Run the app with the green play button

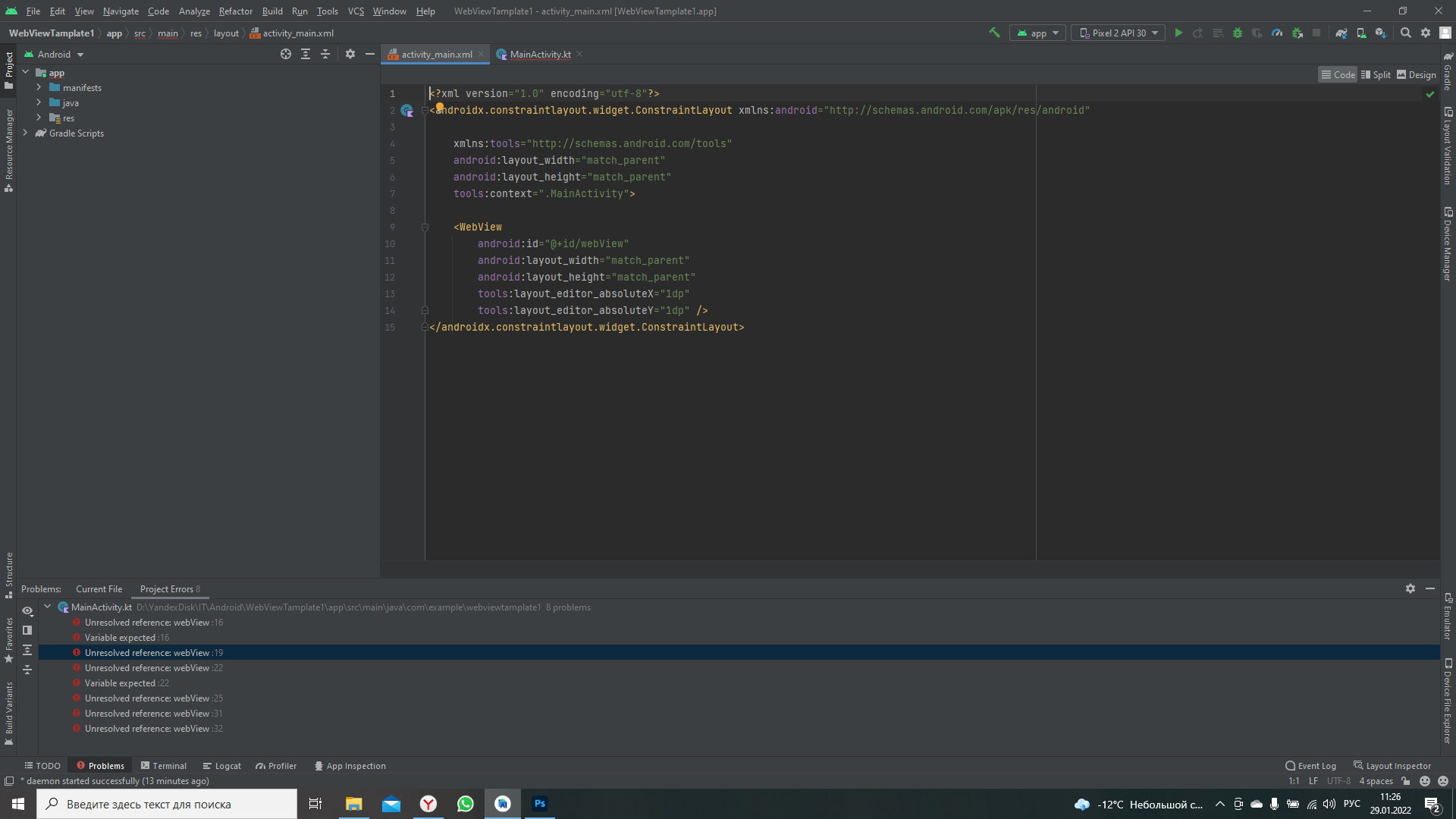point(1178,33)
